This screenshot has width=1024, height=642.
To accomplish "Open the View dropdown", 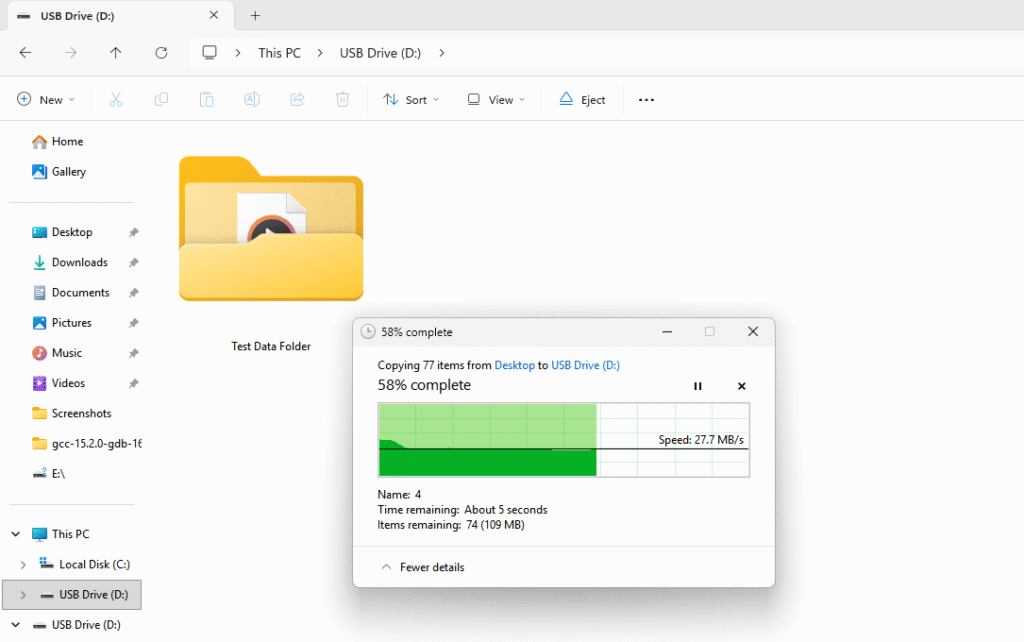I will tap(494, 99).
